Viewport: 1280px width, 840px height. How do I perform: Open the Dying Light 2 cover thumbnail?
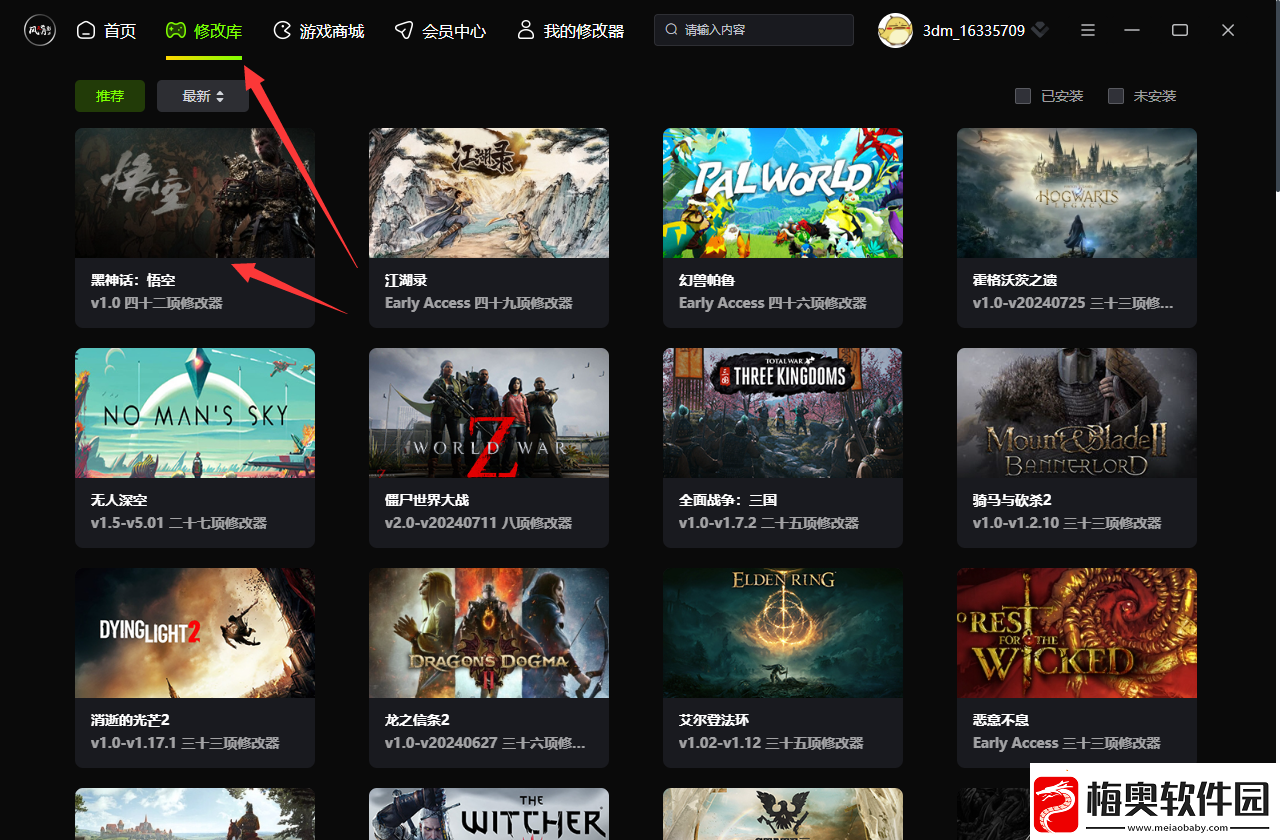(195, 633)
